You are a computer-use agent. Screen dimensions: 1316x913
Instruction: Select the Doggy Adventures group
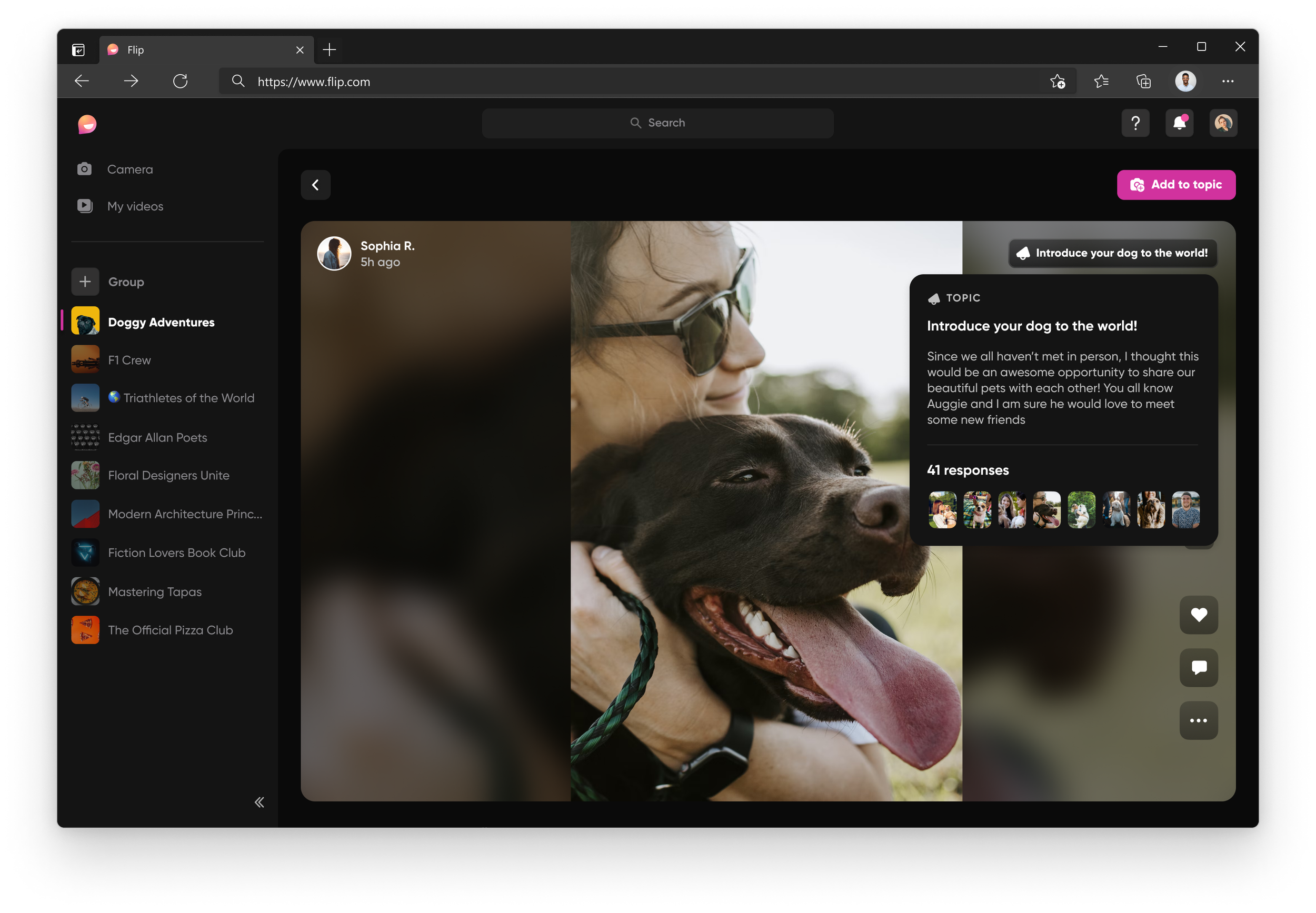[x=167, y=322]
